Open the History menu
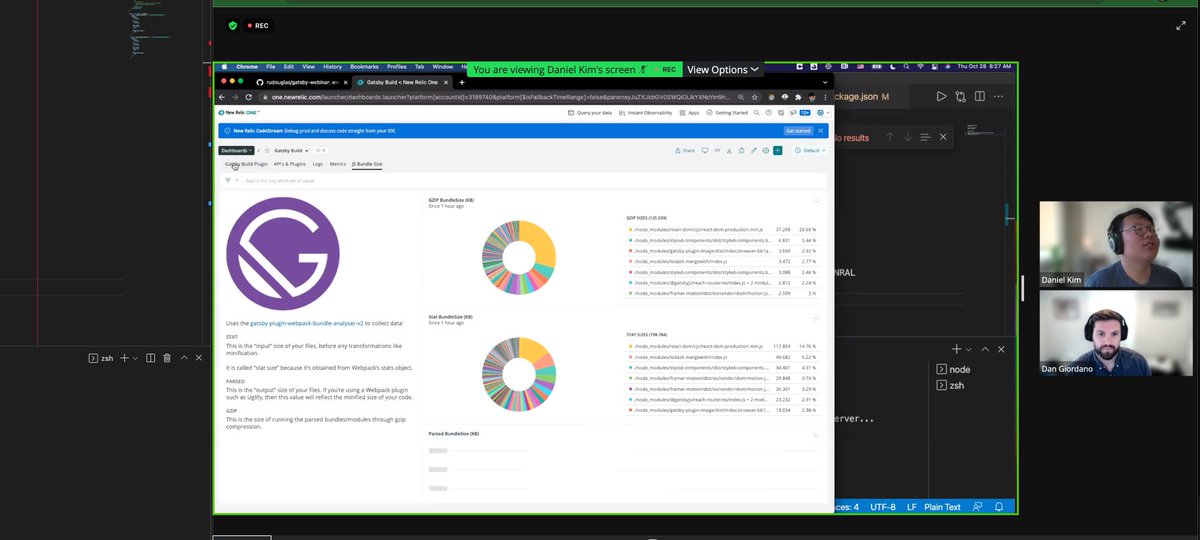 pyautogui.click(x=332, y=66)
